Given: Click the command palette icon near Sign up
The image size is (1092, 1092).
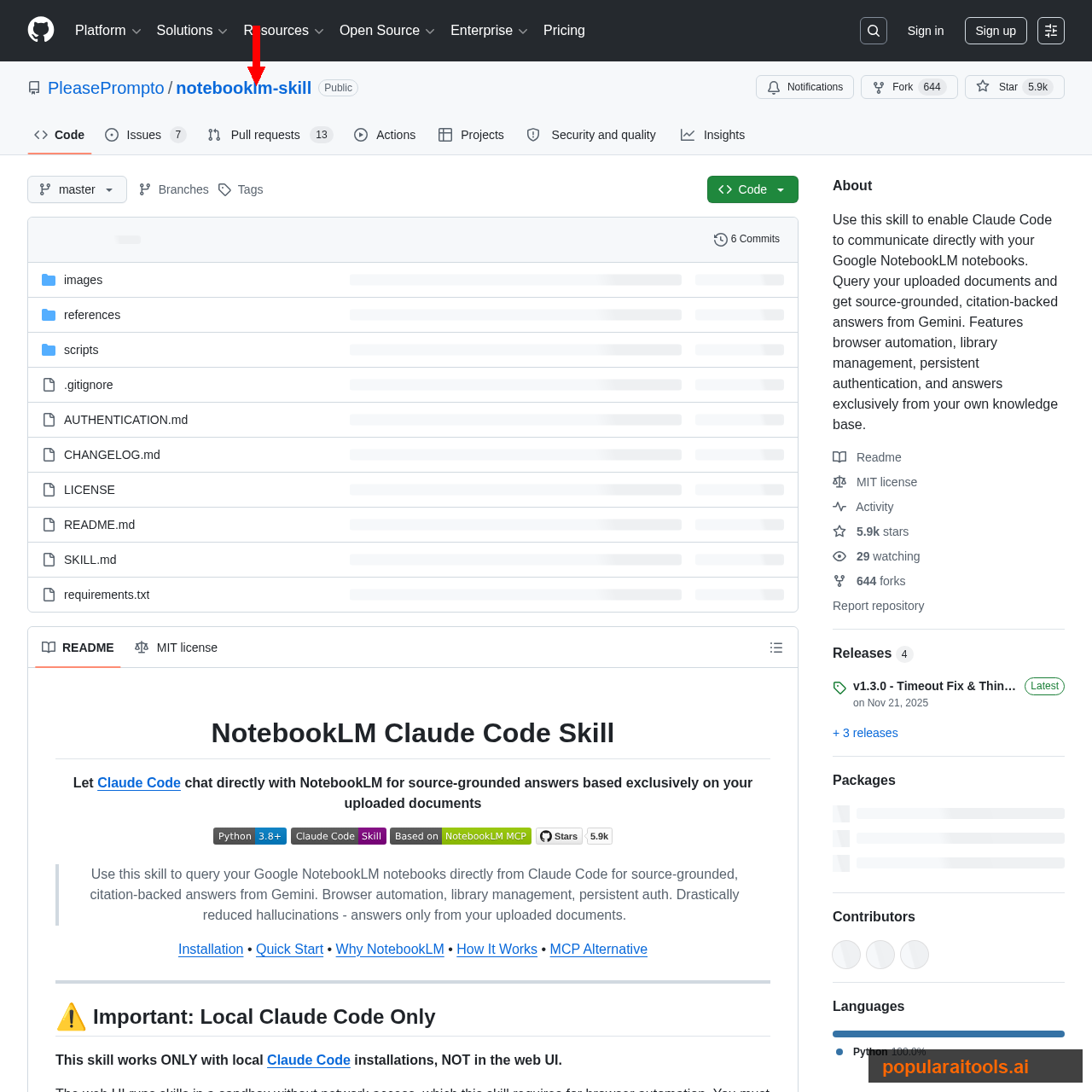Looking at the screenshot, I should pyautogui.click(x=1050, y=30).
